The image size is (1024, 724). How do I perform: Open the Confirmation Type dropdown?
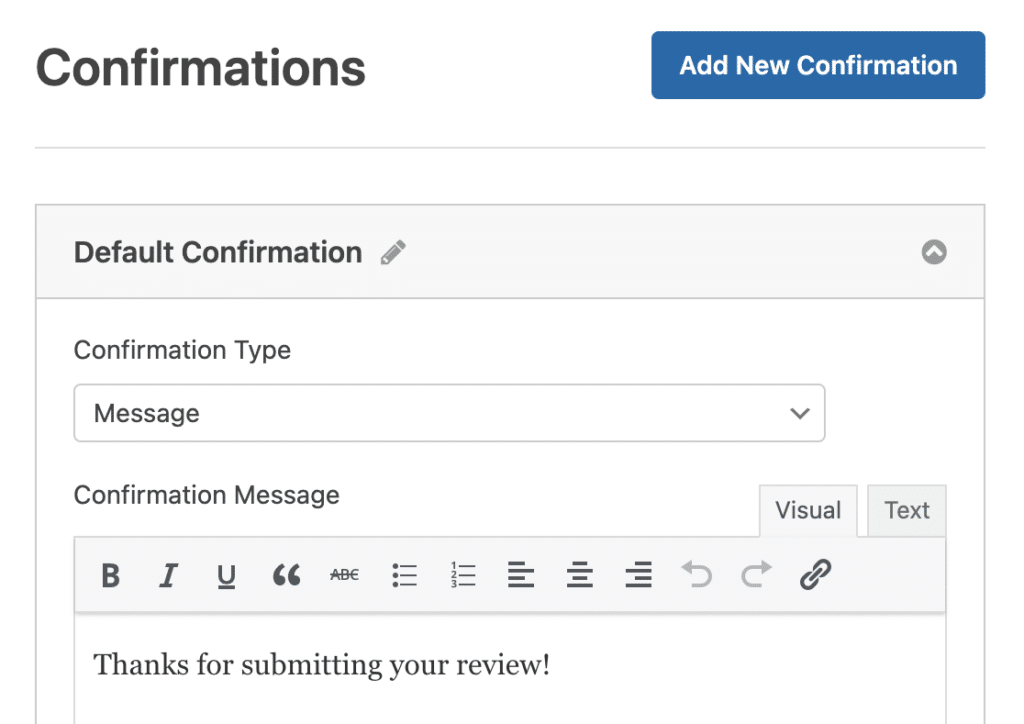click(449, 412)
